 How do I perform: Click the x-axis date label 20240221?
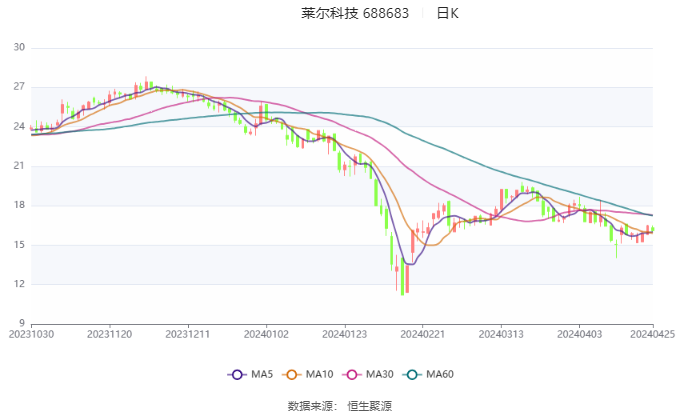coord(423,334)
